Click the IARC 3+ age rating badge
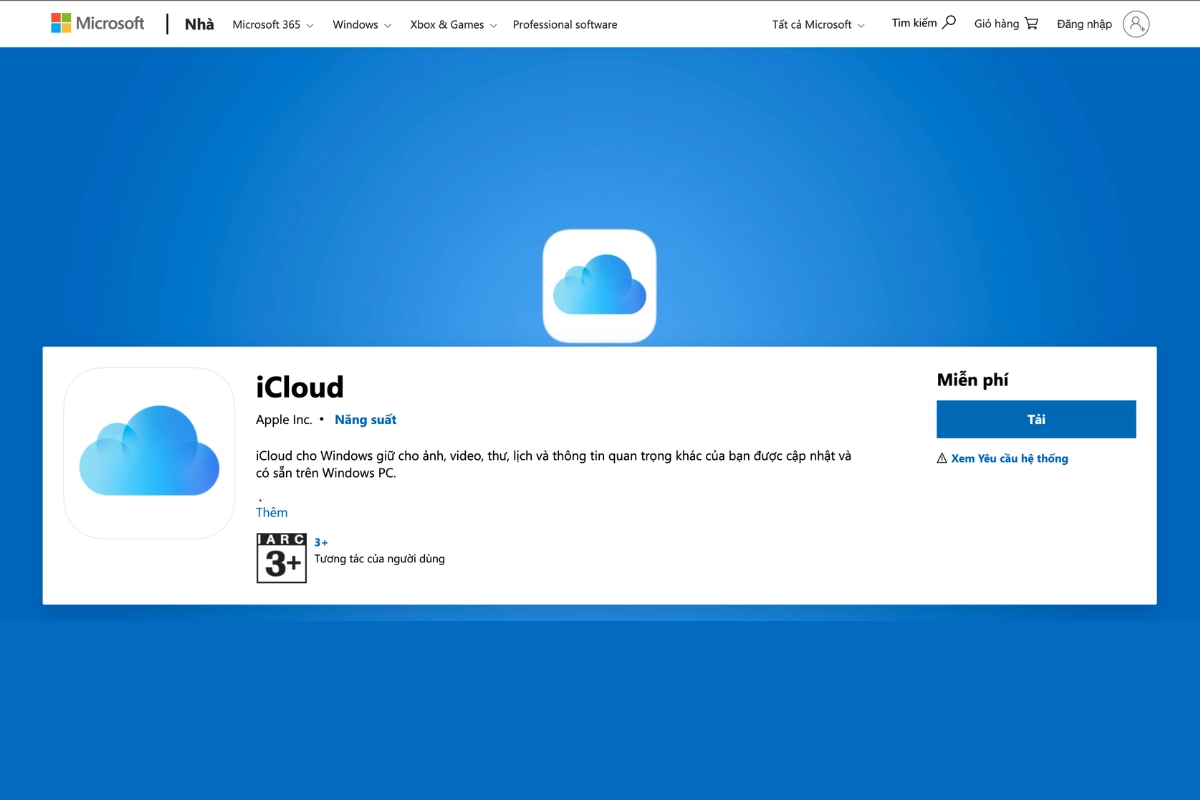This screenshot has width=1200, height=800. coord(281,558)
